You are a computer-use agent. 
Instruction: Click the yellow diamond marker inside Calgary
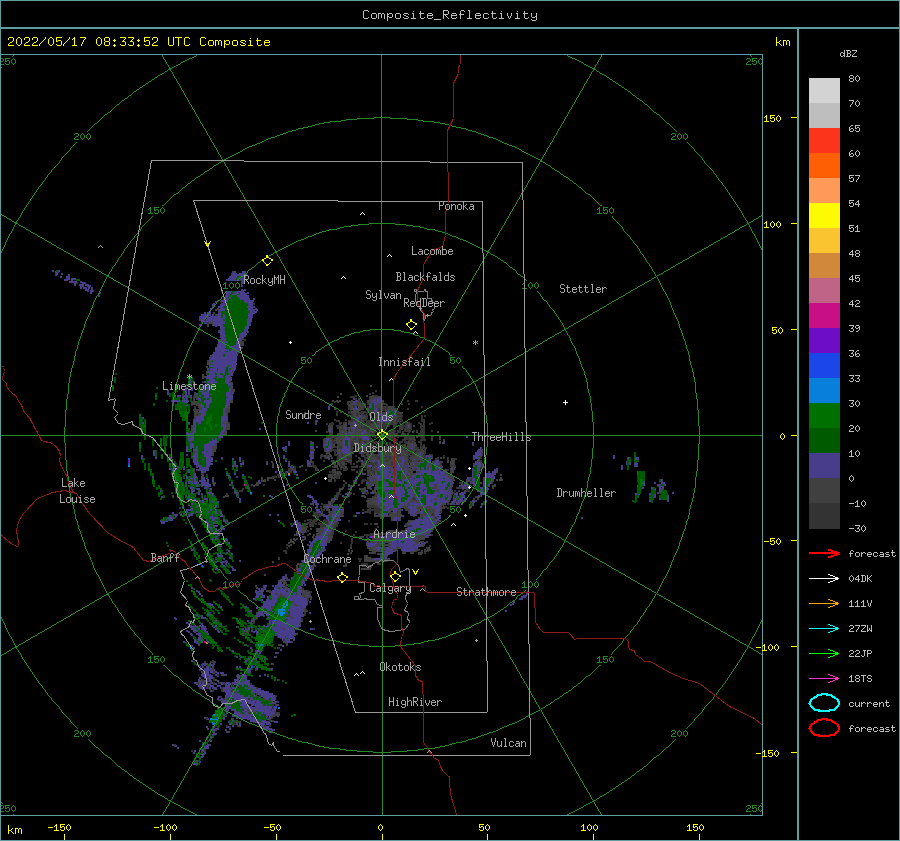click(x=395, y=576)
